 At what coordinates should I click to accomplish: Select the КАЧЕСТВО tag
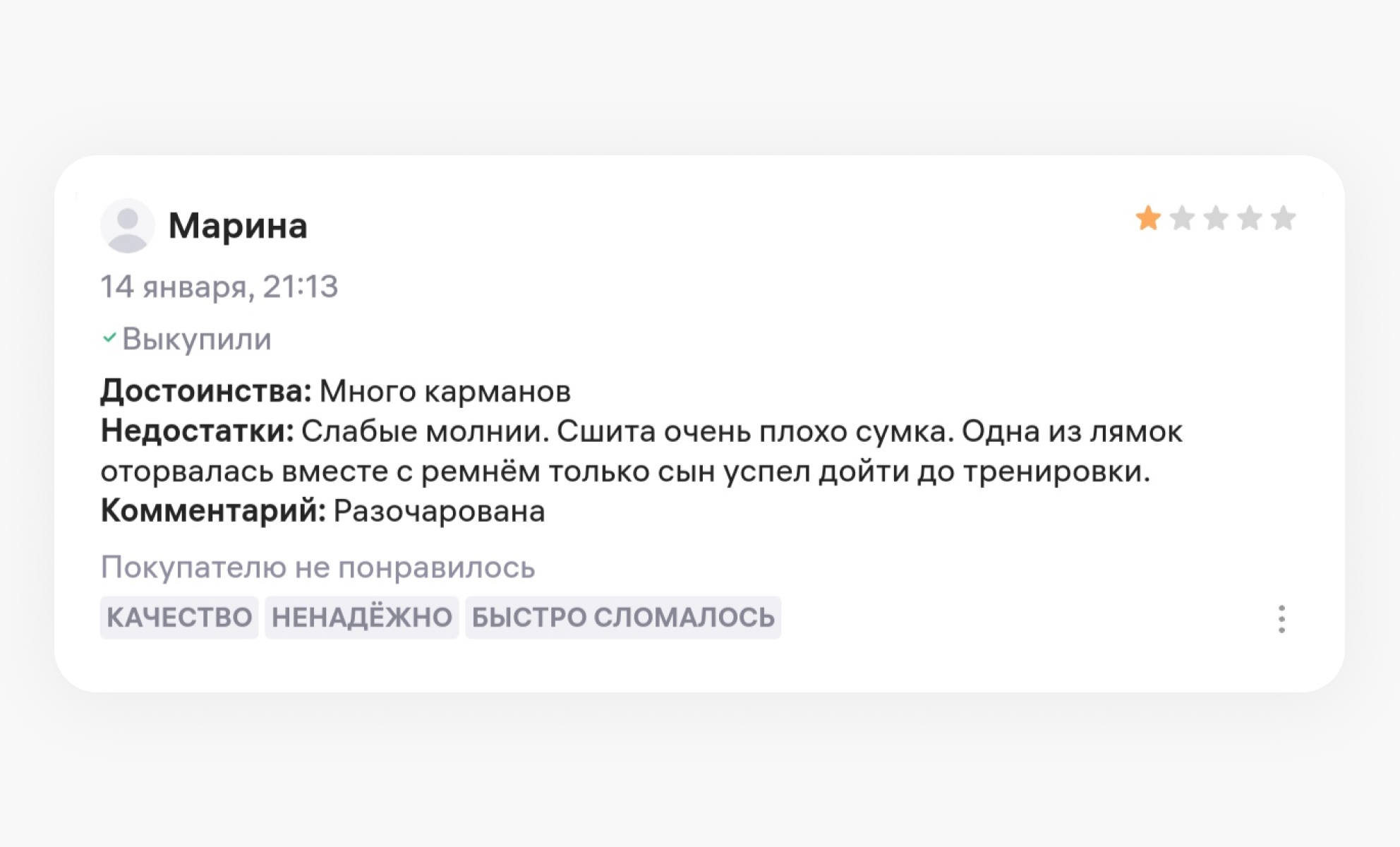[x=179, y=617]
